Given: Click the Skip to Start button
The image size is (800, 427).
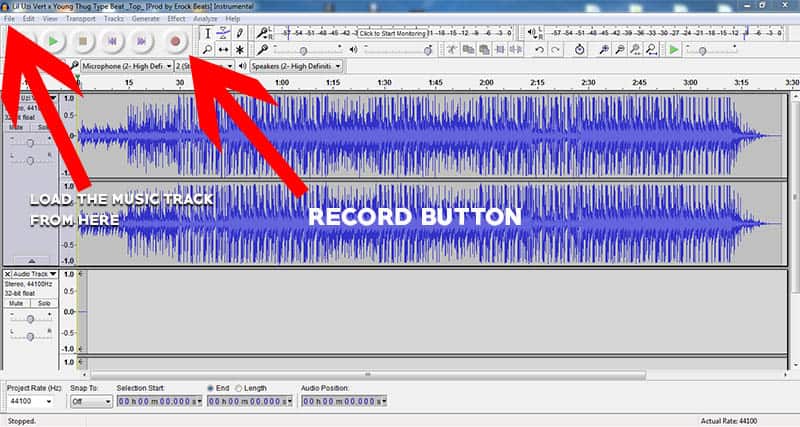Looking at the screenshot, I should pyautogui.click(x=112, y=41).
